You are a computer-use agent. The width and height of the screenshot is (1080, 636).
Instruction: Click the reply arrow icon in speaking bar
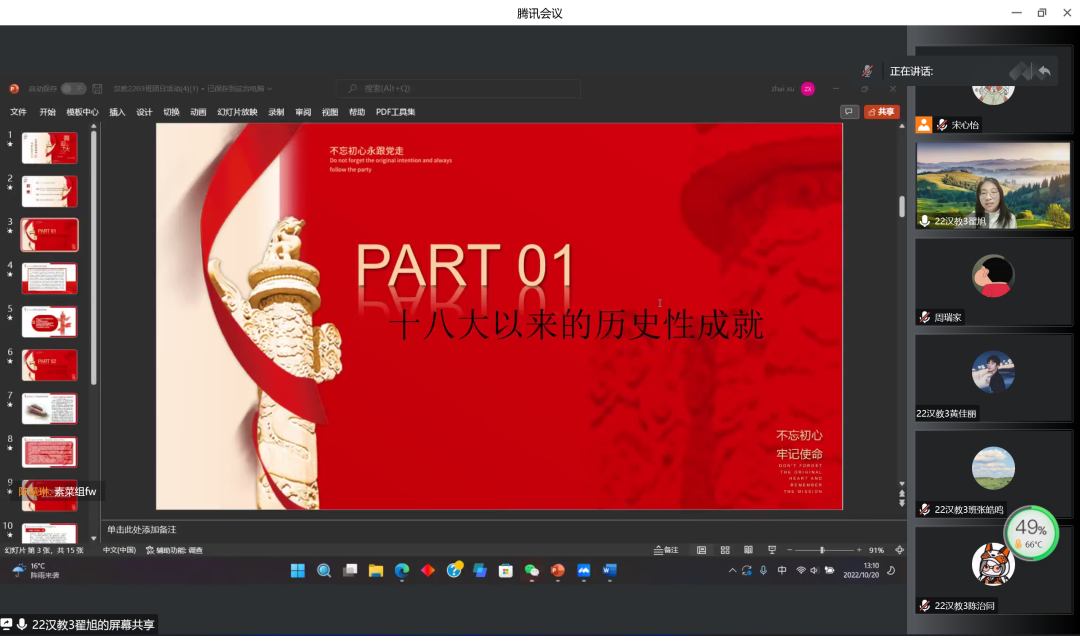click(1044, 71)
